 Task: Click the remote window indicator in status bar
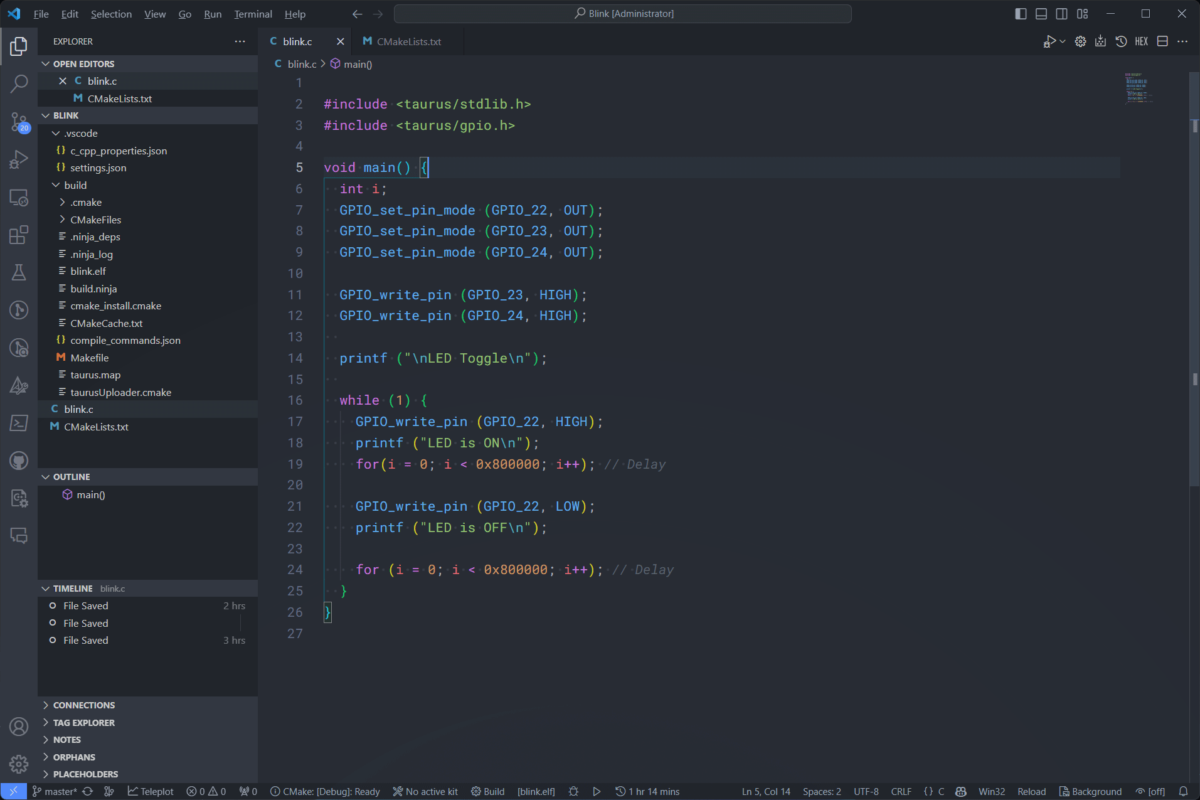[14, 791]
